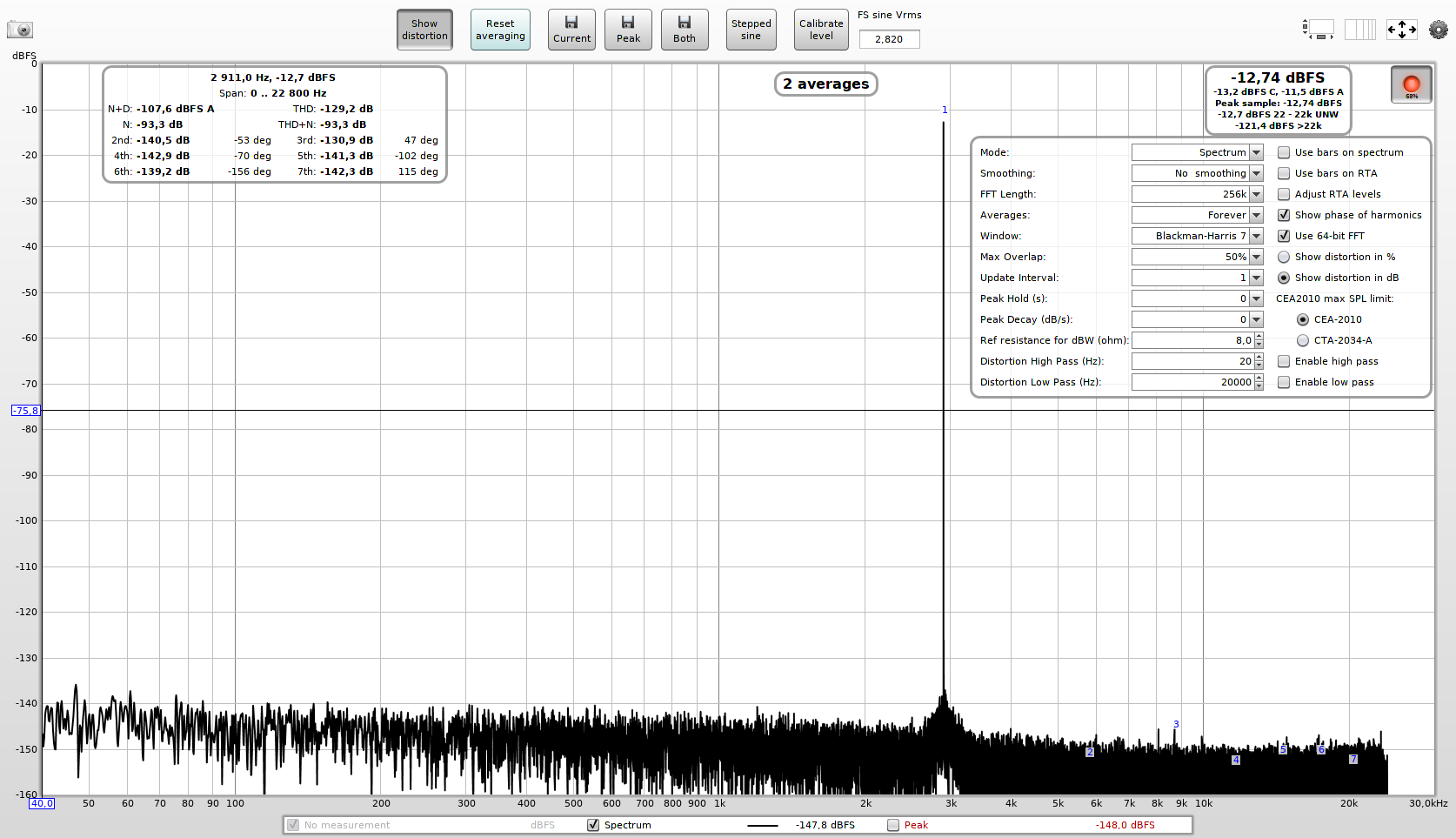
Task: Edit FS sine Vrms field
Action: pyautogui.click(x=889, y=39)
